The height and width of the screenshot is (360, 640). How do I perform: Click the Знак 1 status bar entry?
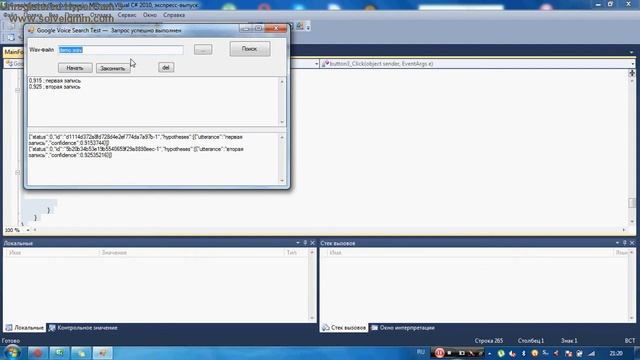569,340
